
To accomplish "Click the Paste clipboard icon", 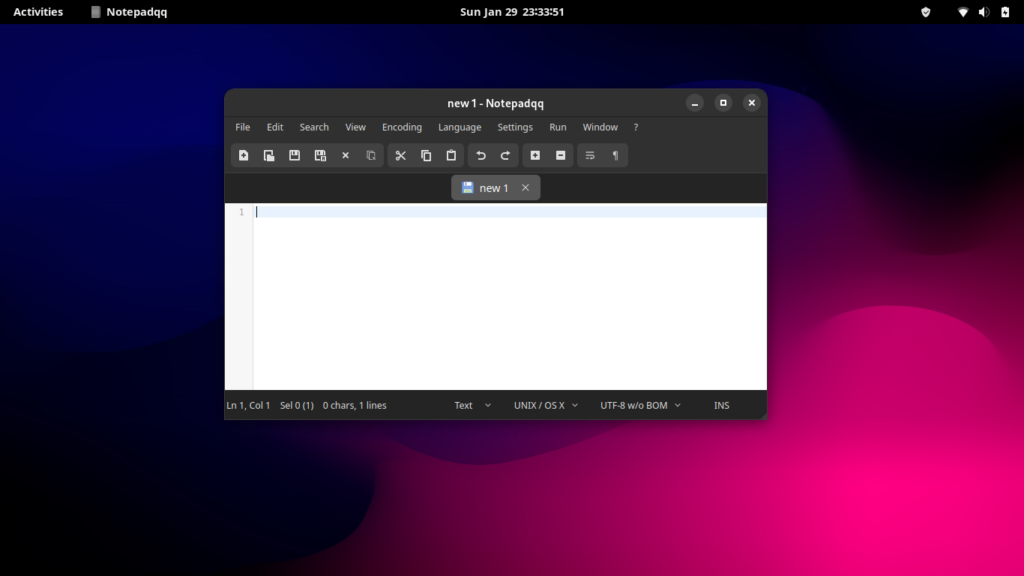I will coord(451,156).
